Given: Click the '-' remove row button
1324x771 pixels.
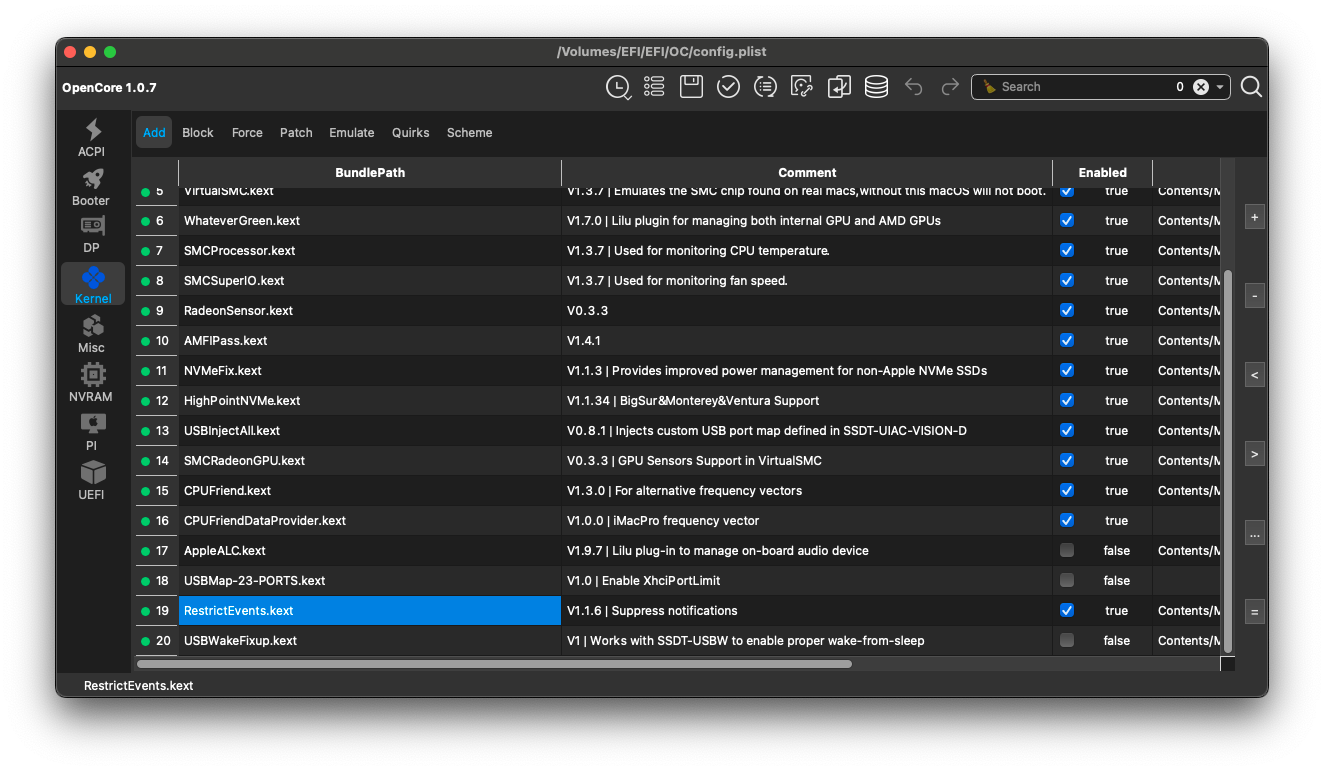Looking at the screenshot, I should click(1255, 296).
